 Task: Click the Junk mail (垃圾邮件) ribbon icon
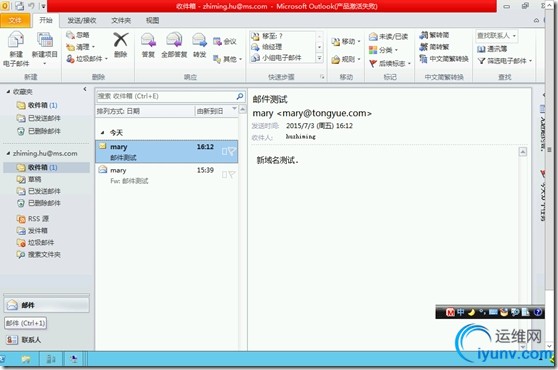[70, 59]
